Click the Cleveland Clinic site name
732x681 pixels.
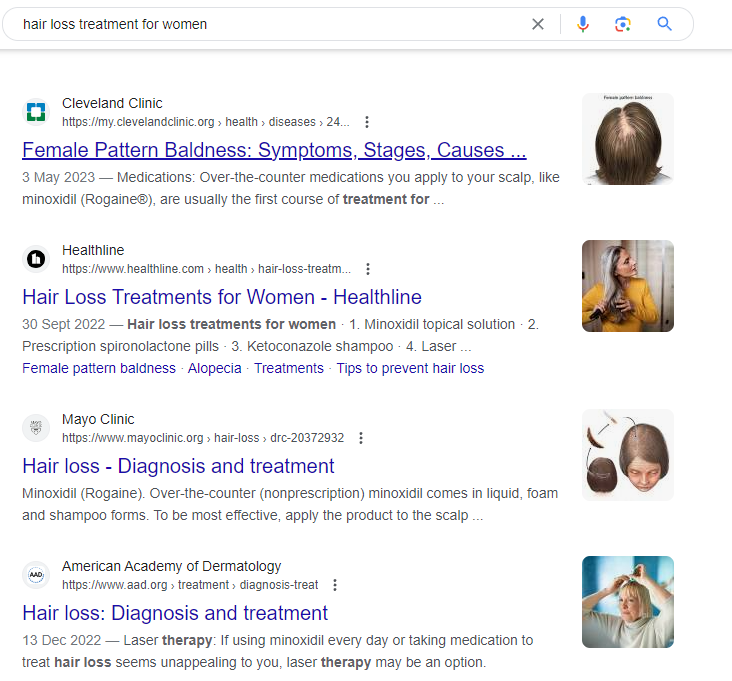[112, 103]
